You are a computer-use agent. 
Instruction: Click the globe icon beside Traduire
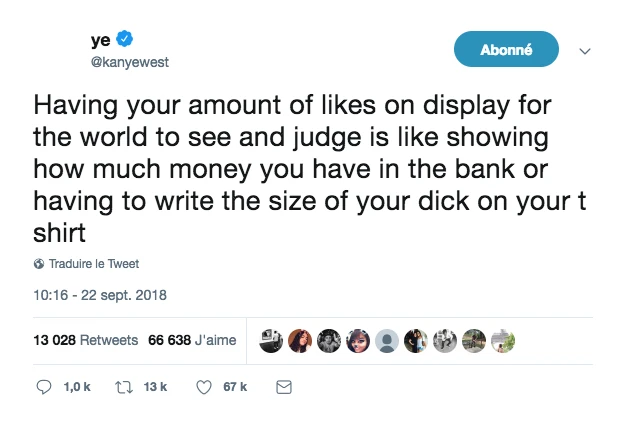click(39, 264)
